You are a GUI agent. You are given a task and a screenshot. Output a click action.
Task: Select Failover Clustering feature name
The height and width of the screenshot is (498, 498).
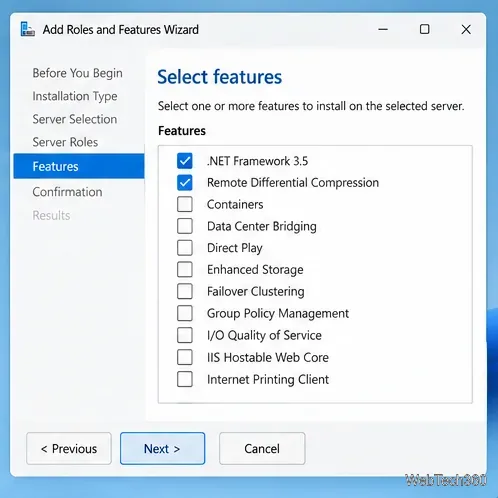[256, 292]
